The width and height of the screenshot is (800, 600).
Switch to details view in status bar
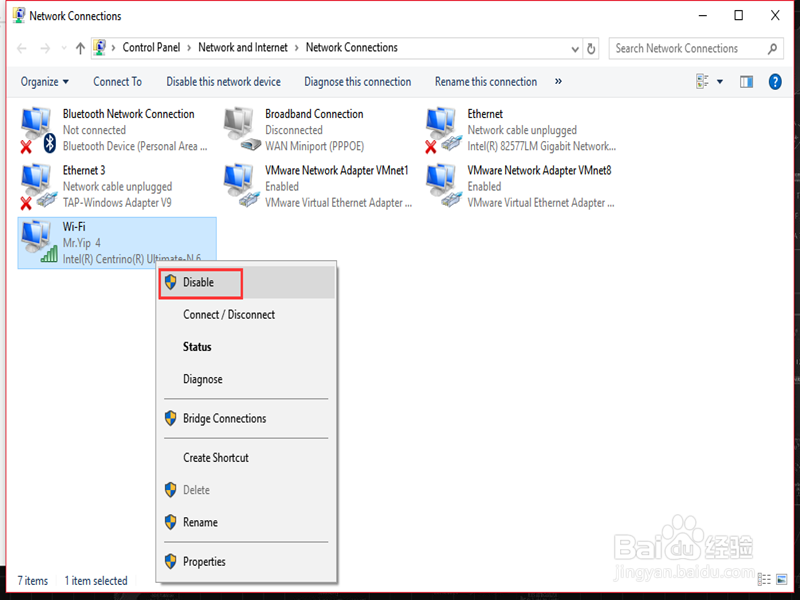click(764, 579)
